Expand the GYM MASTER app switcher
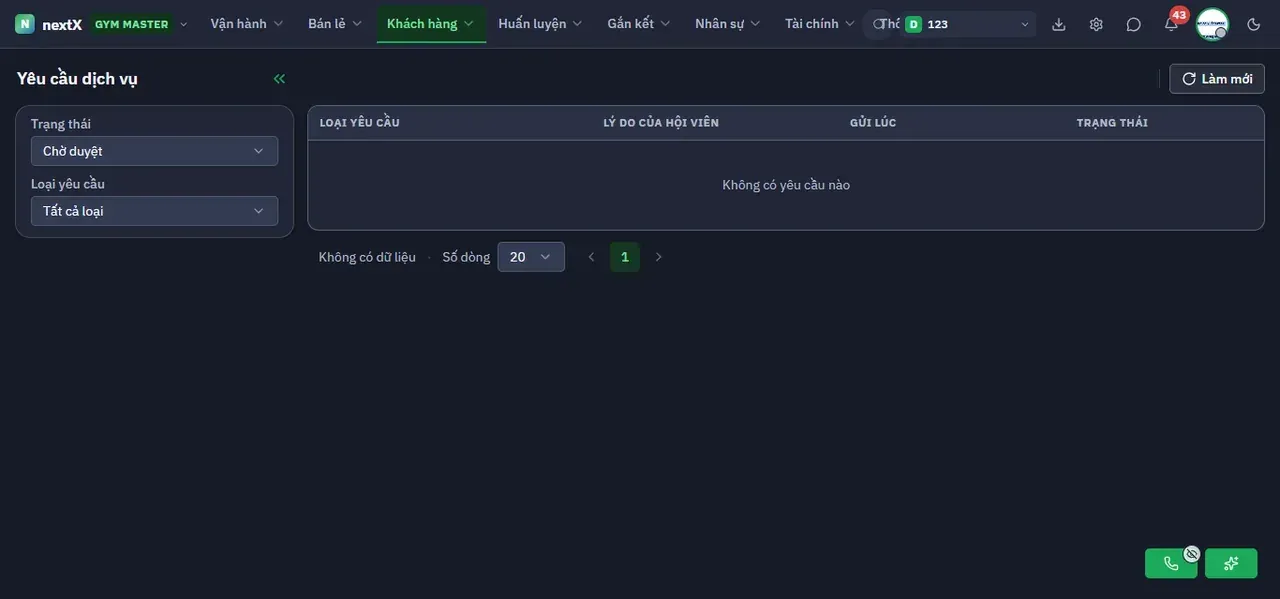The height and width of the screenshot is (599, 1280). tap(139, 24)
